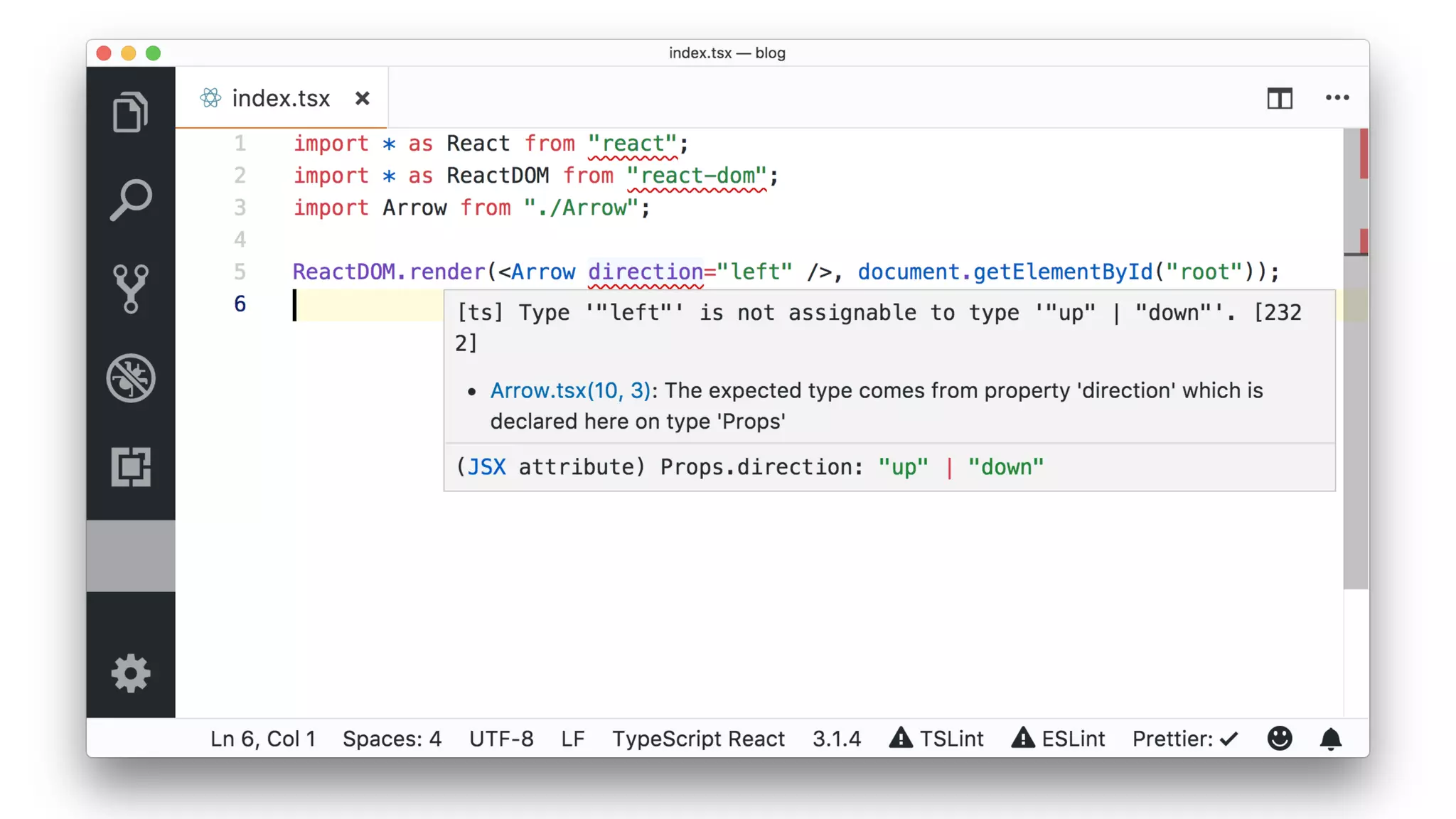Open the Extensions view icon

[x=130, y=467]
